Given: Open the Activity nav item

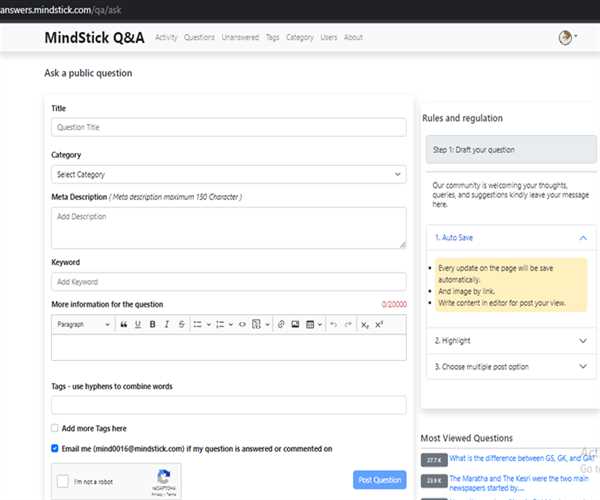Looking at the screenshot, I should 166,37.
